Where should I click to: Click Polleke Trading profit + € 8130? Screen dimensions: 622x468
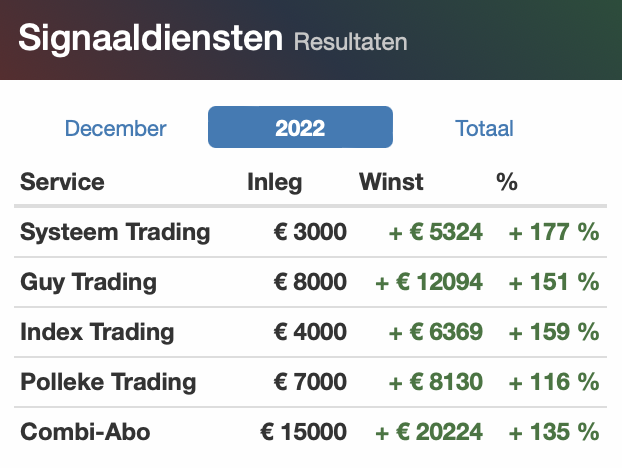(436, 382)
